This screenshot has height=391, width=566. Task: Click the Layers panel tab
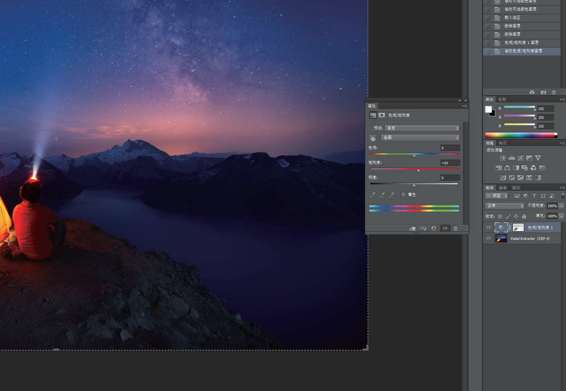click(489, 188)
